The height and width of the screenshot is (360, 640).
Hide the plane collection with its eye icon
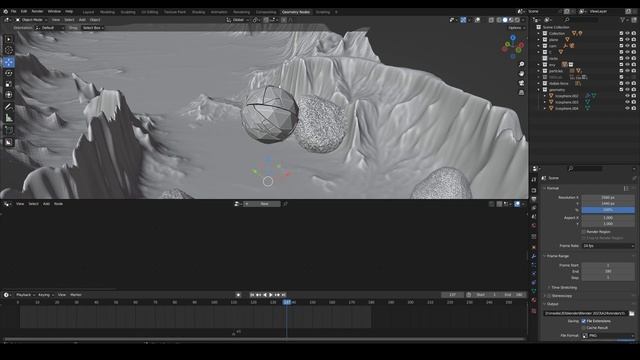point(627,40)
